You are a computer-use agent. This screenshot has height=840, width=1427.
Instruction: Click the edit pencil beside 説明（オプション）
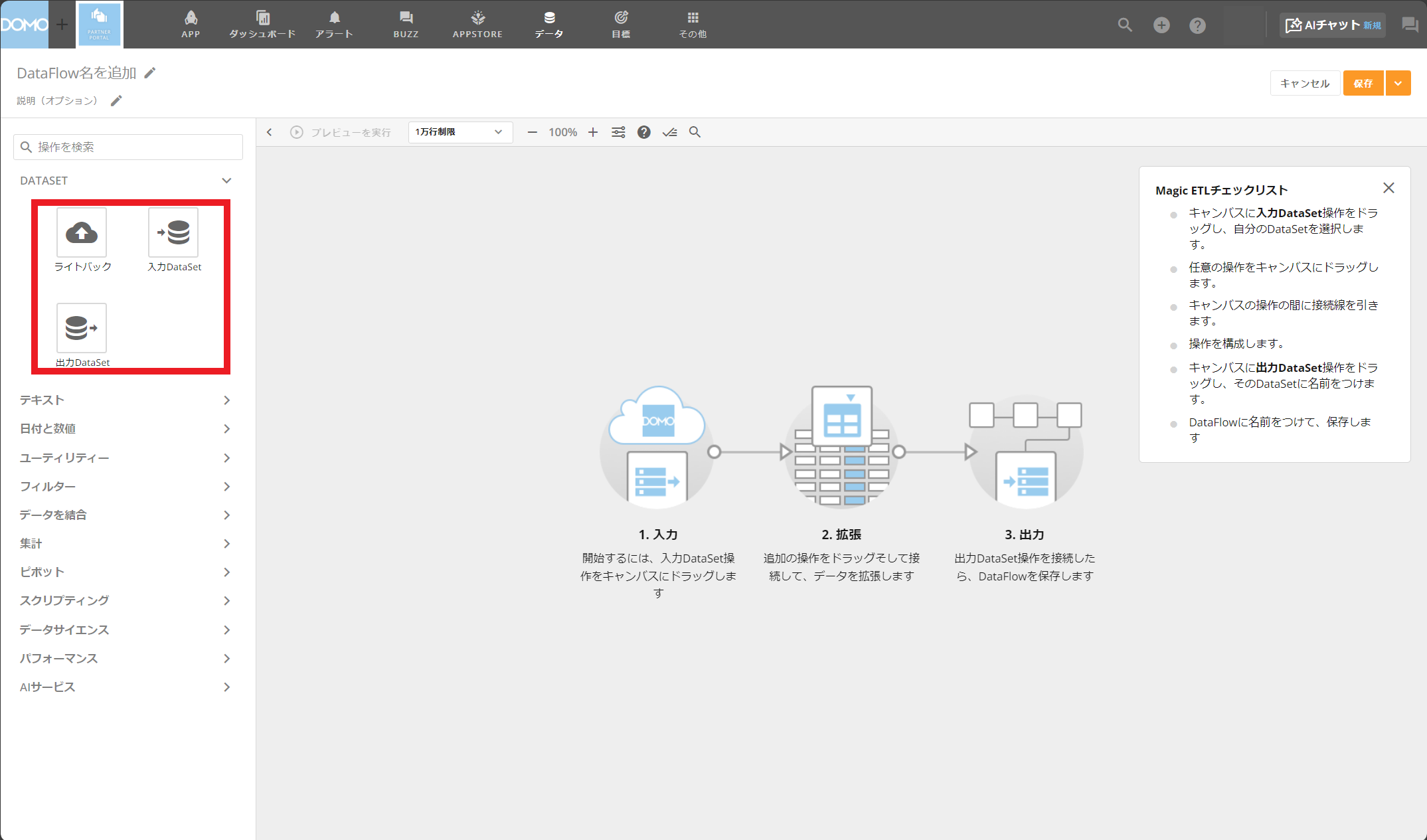116,101
